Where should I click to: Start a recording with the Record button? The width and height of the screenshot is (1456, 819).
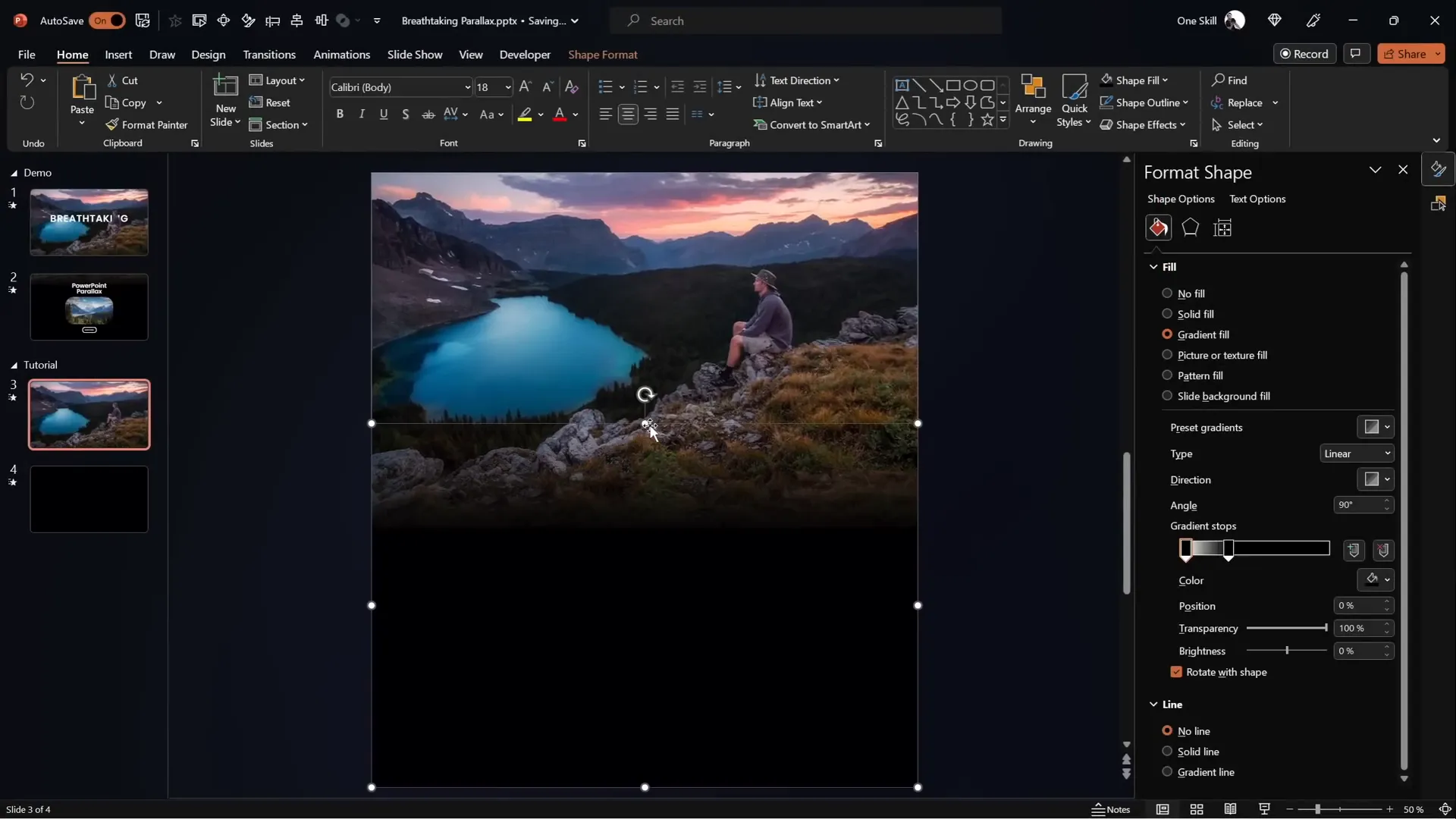[x=1306, y=53]
